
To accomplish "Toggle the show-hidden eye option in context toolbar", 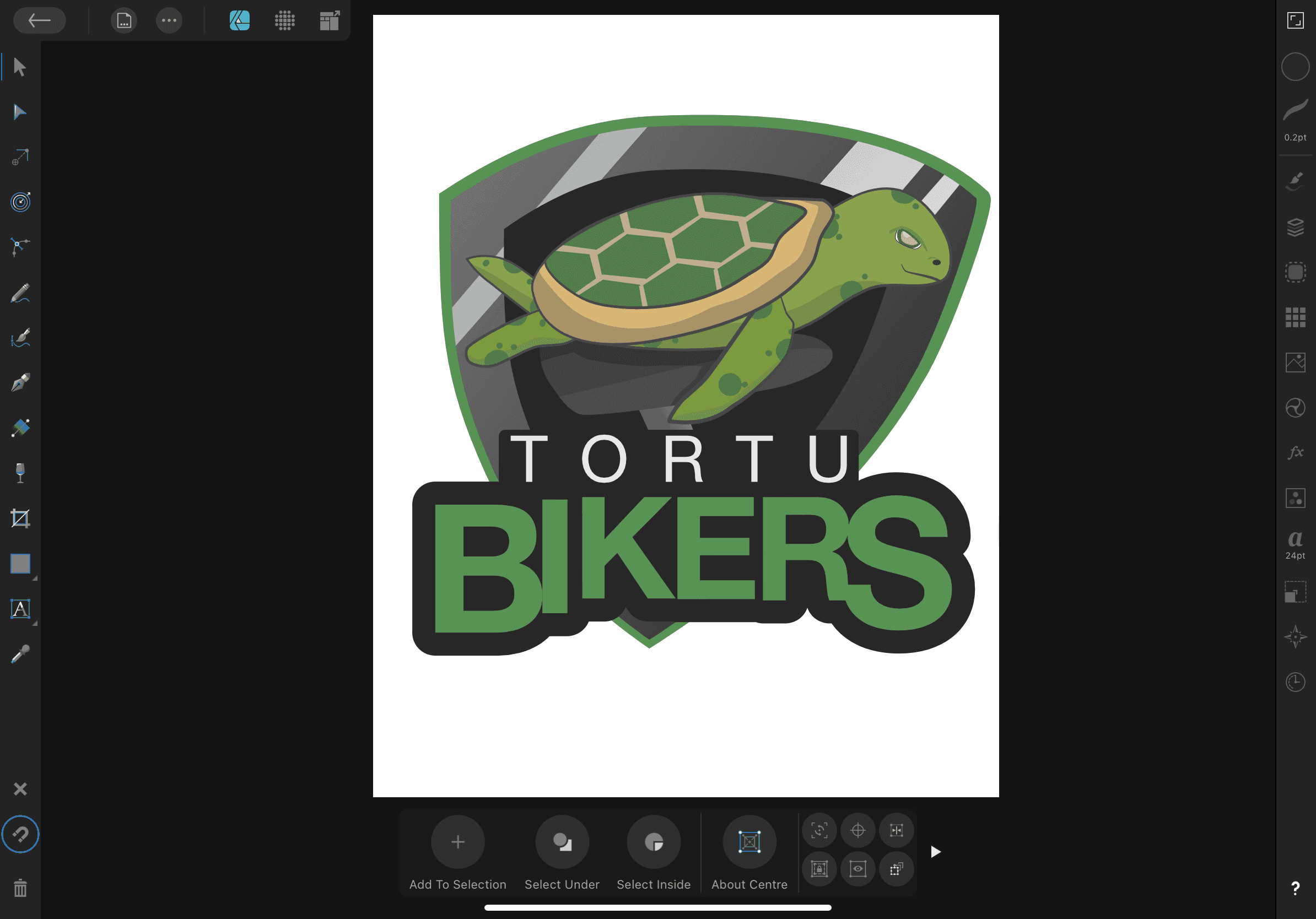I will point(857,869).
